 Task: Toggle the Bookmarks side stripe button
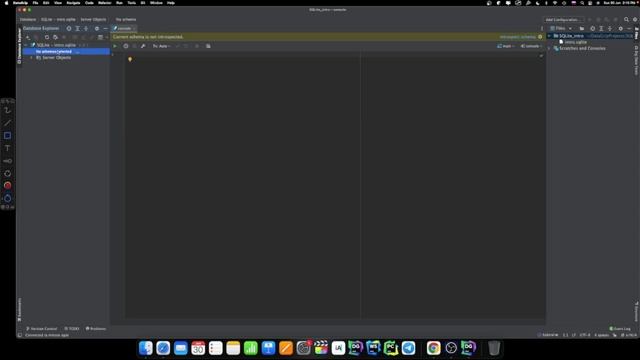click(19, 309)
